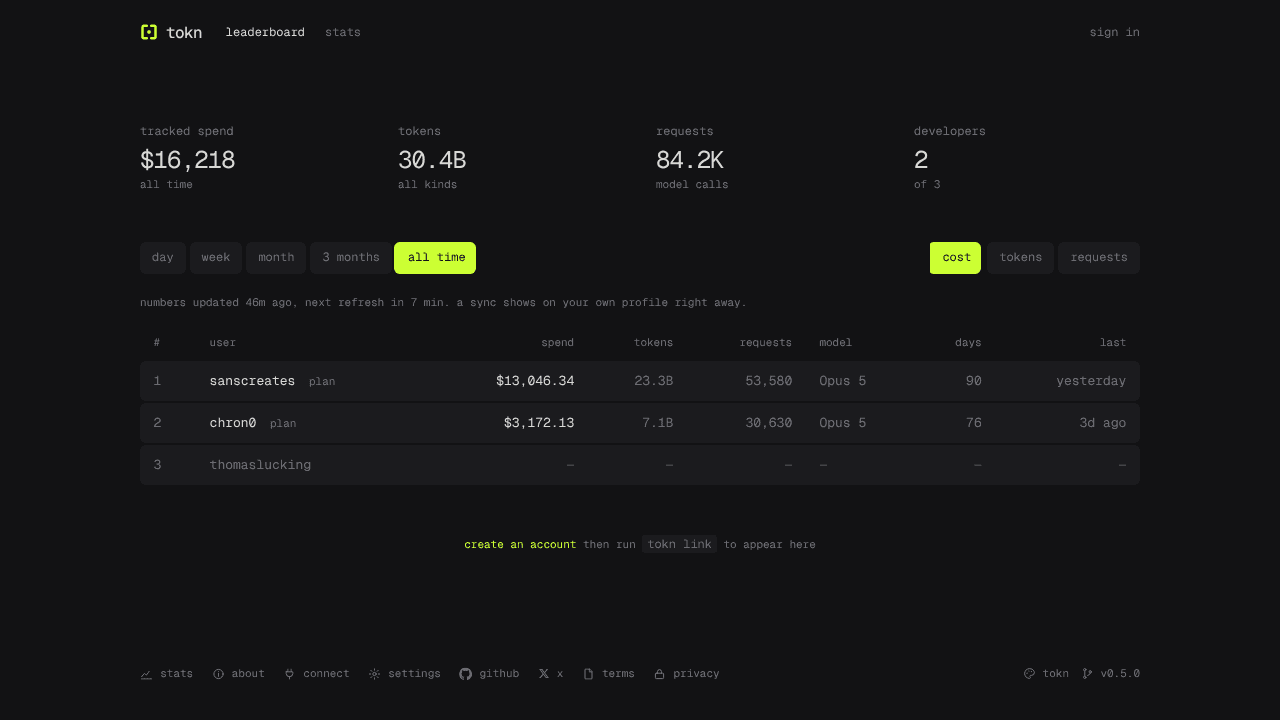Image resolution: width=1280 pixels, height=720 pixels.
Task: Click the about info icon in footer
Action: [218, 674]
